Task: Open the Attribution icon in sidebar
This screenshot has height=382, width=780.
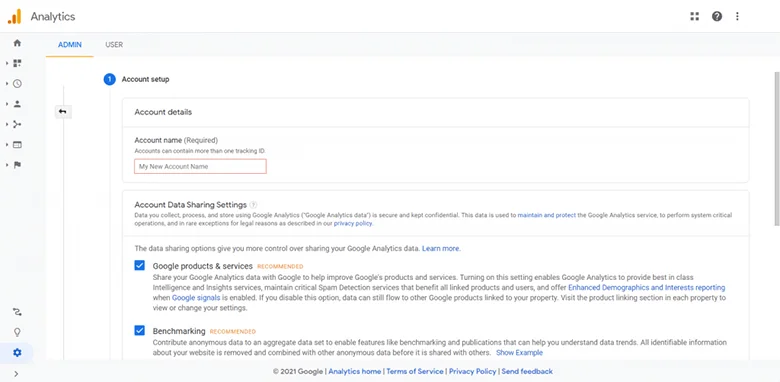Action: coord(17,312)
